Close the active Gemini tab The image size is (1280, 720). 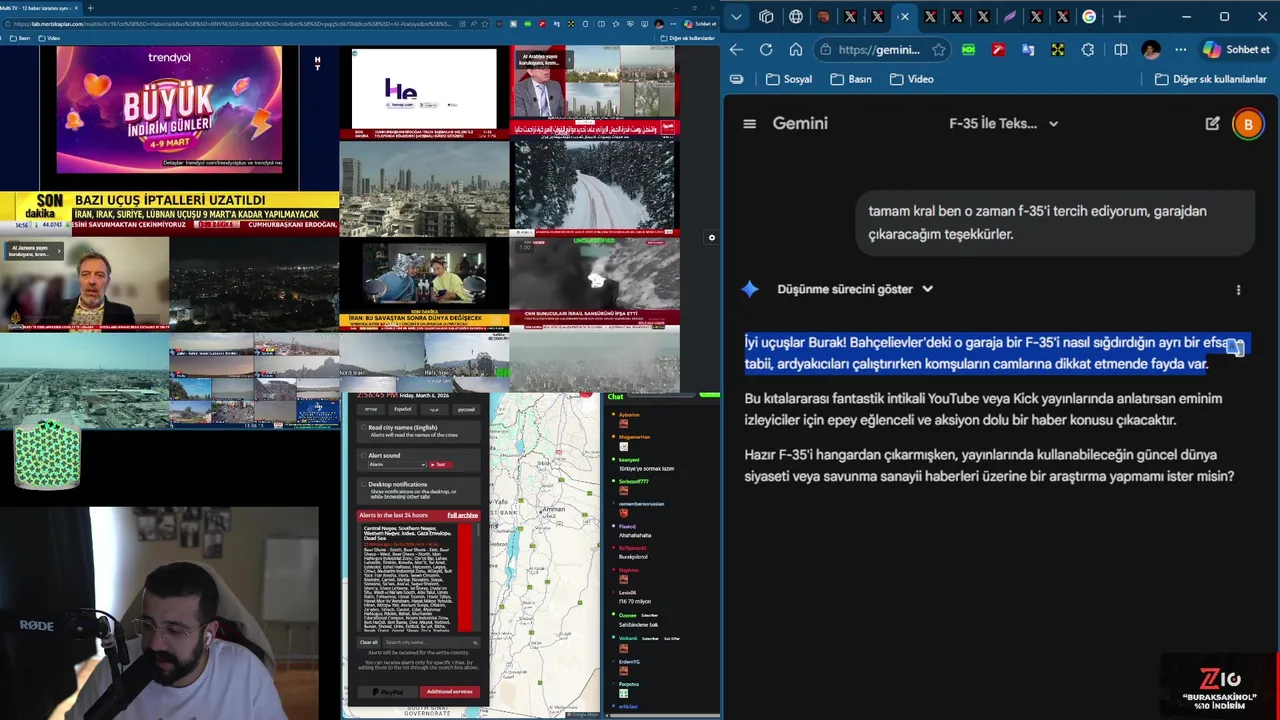tap(903, 16)
